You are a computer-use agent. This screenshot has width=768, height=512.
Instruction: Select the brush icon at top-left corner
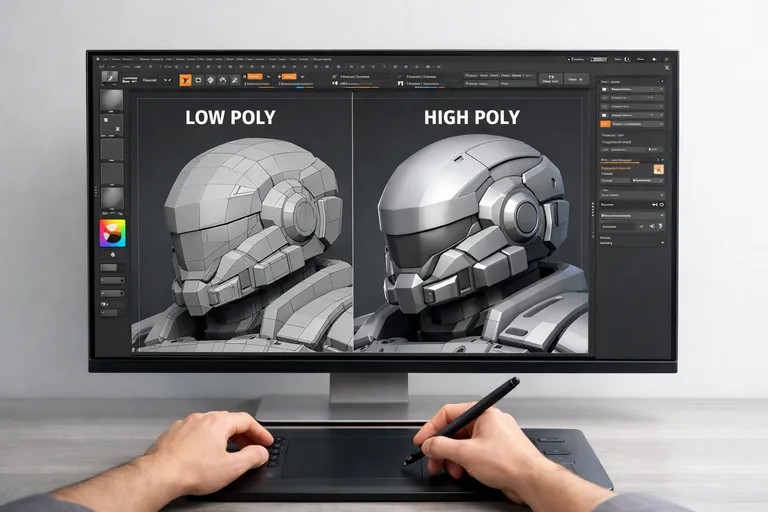(111, 76)
